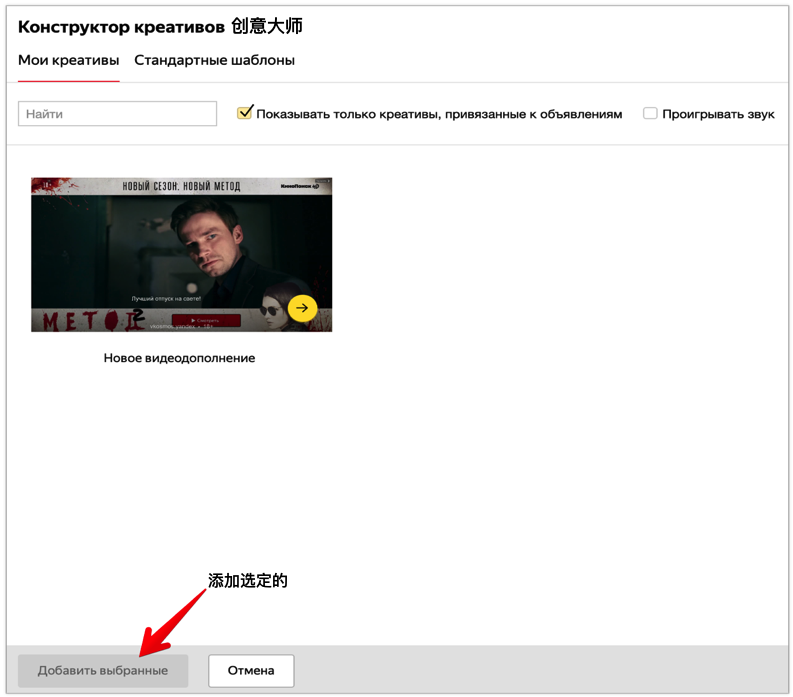Cancel with the Отмена button
The height and width of the screenshot is (697, 793).
[x=251, y=671]
